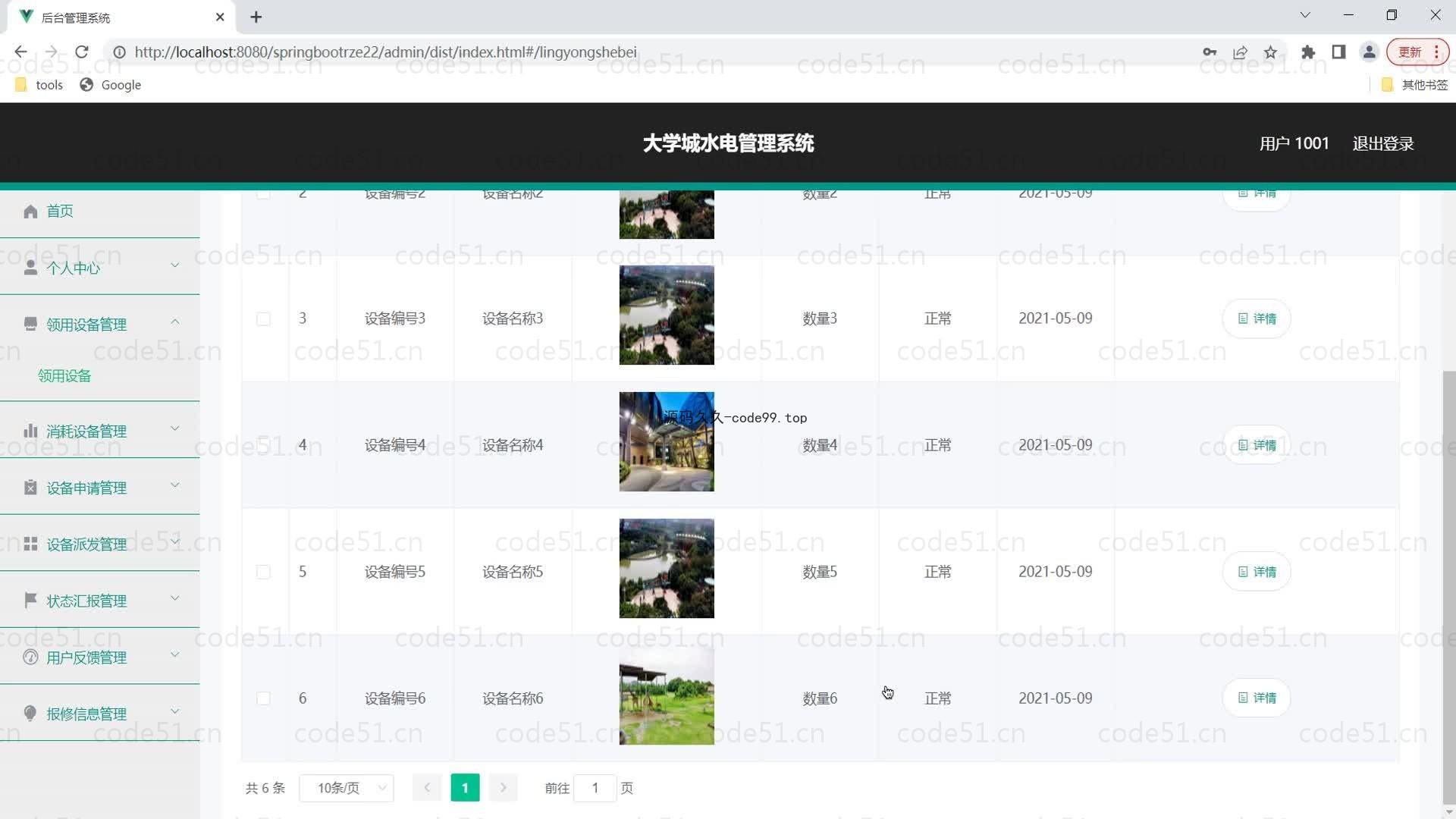Click the share page icon
This screenshot has height=819, width=1456.
point(1241,52)
